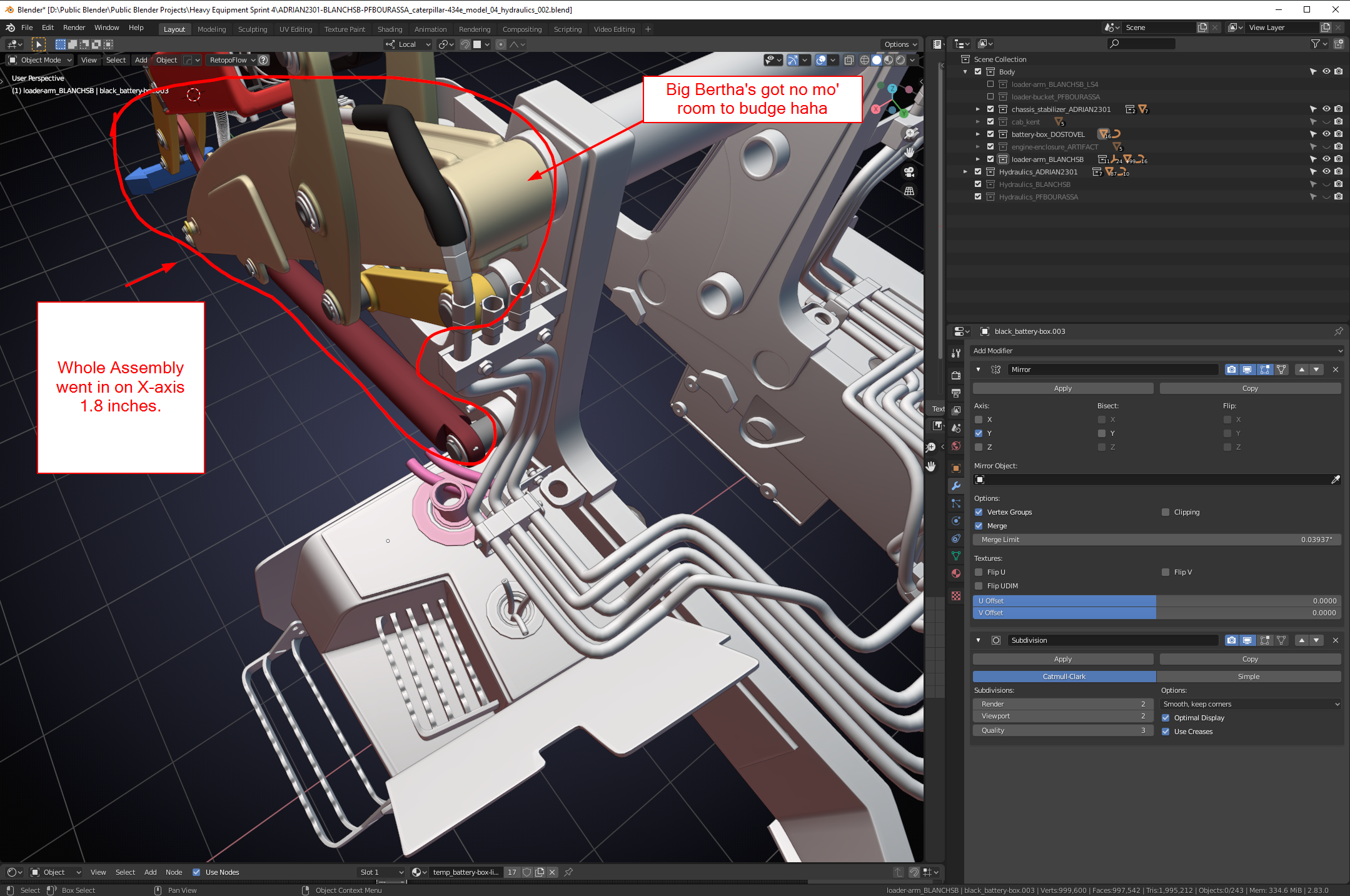
Task: Open the Add Modifier dropdown
Action: [x=1157, y=351]
